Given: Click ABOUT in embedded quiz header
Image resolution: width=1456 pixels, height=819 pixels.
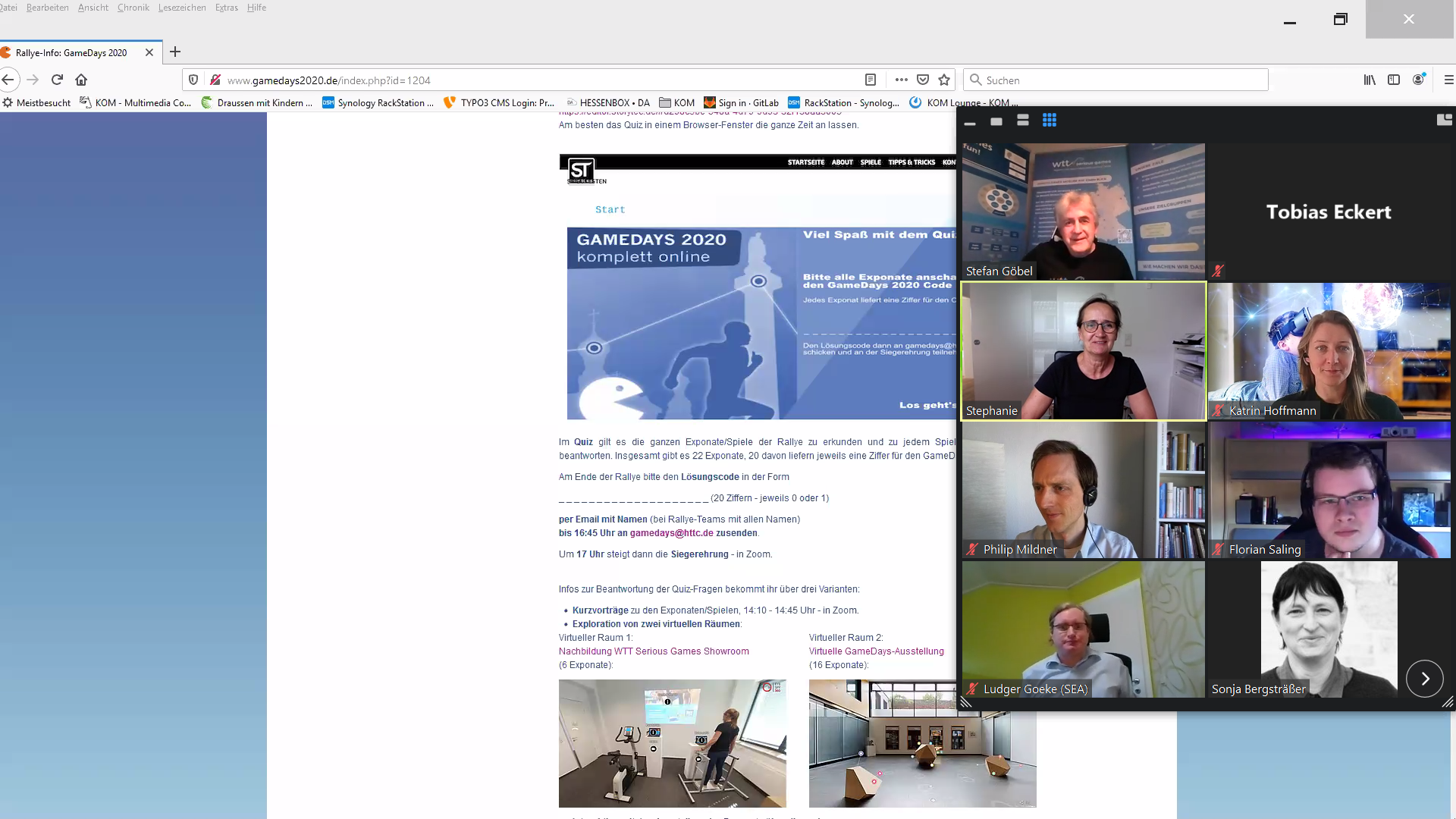Looking at the screenshot, I should 842,162.
